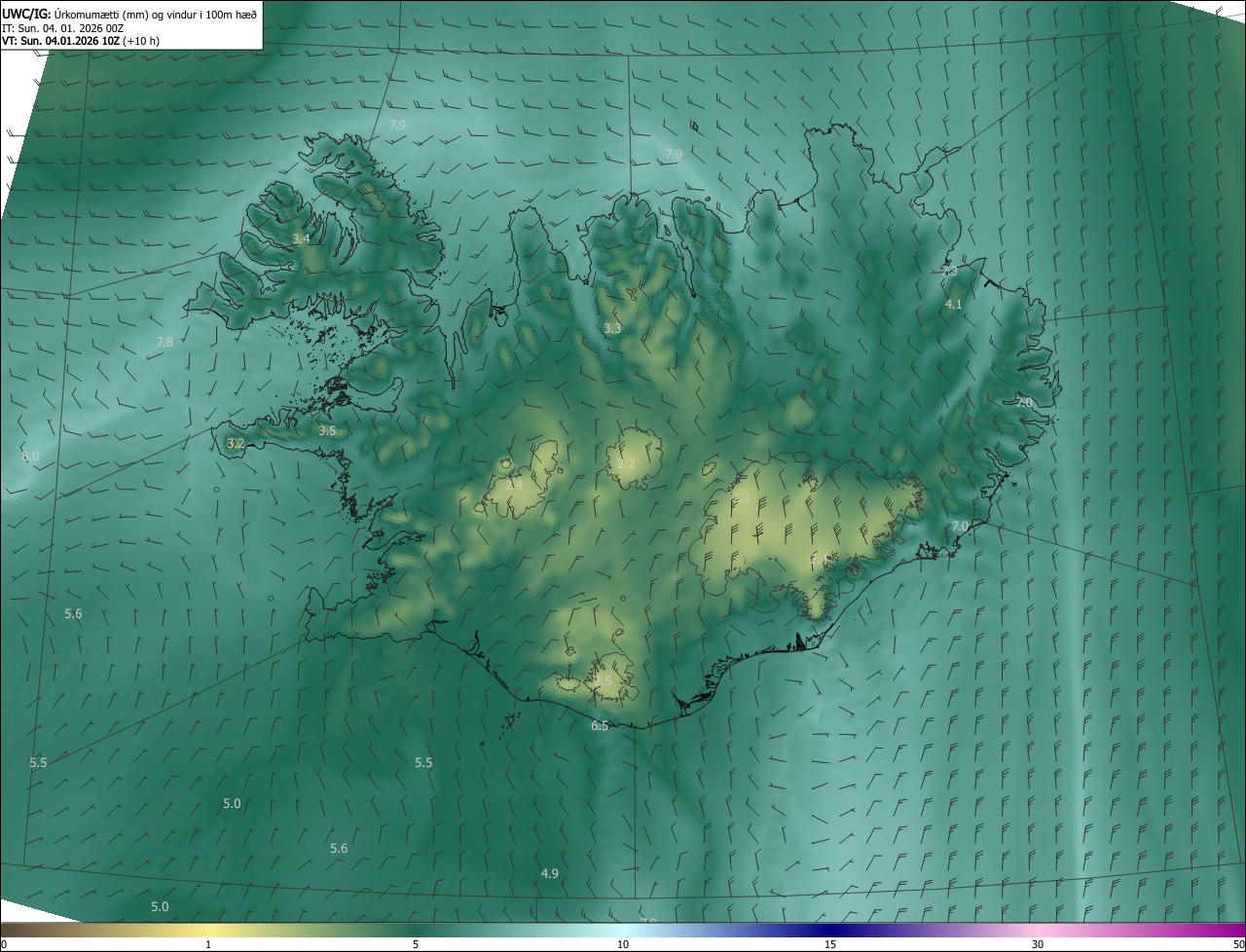Click the 1 tick label on the color scale
The image size is (1246, 952).
click(208, 945)
